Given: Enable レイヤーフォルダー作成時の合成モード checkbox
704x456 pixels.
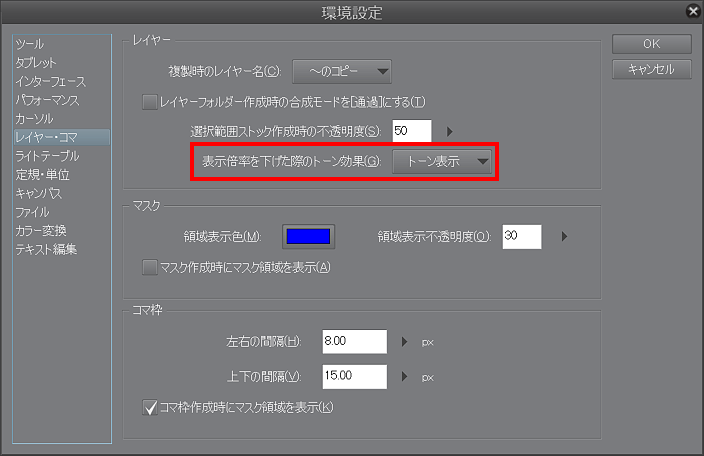Looking at the screenshot, I should click(x=150, y=102).
